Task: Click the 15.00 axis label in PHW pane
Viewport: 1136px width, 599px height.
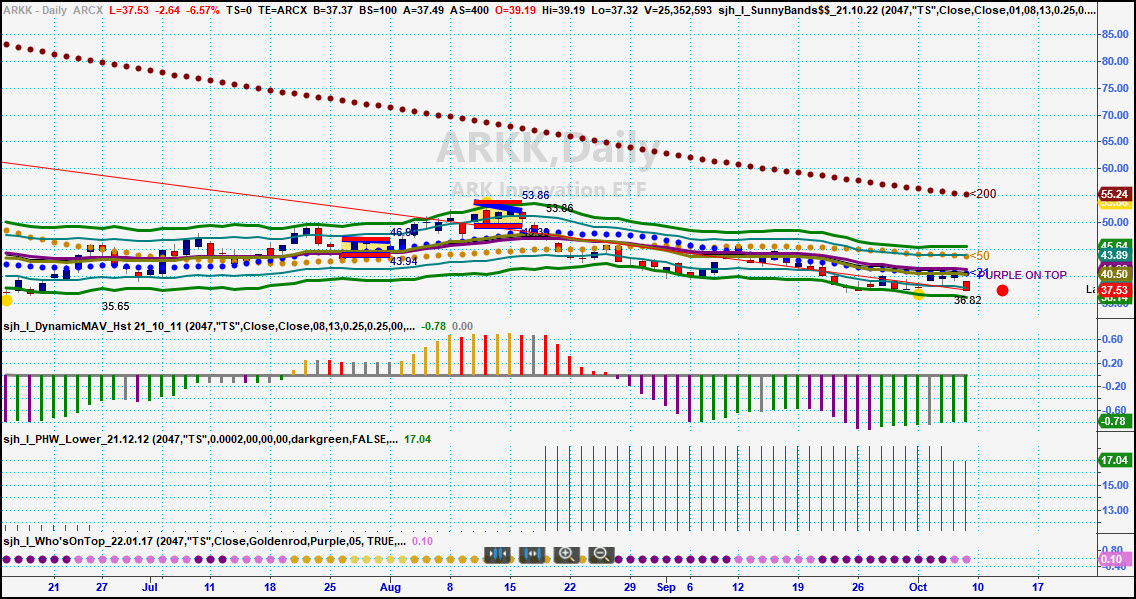Action: (1114, 485)
